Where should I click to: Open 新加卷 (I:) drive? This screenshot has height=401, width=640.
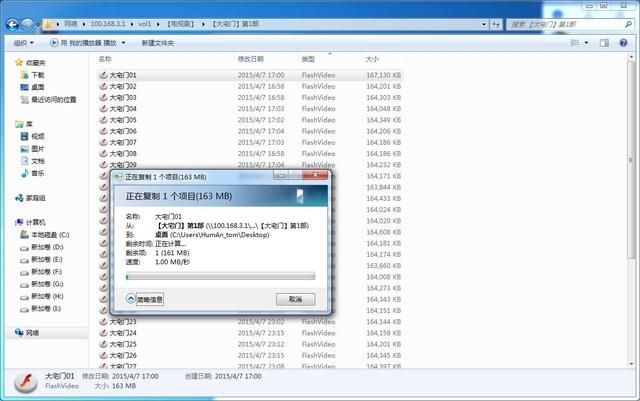pyautogui.click(x=46, y=308)
